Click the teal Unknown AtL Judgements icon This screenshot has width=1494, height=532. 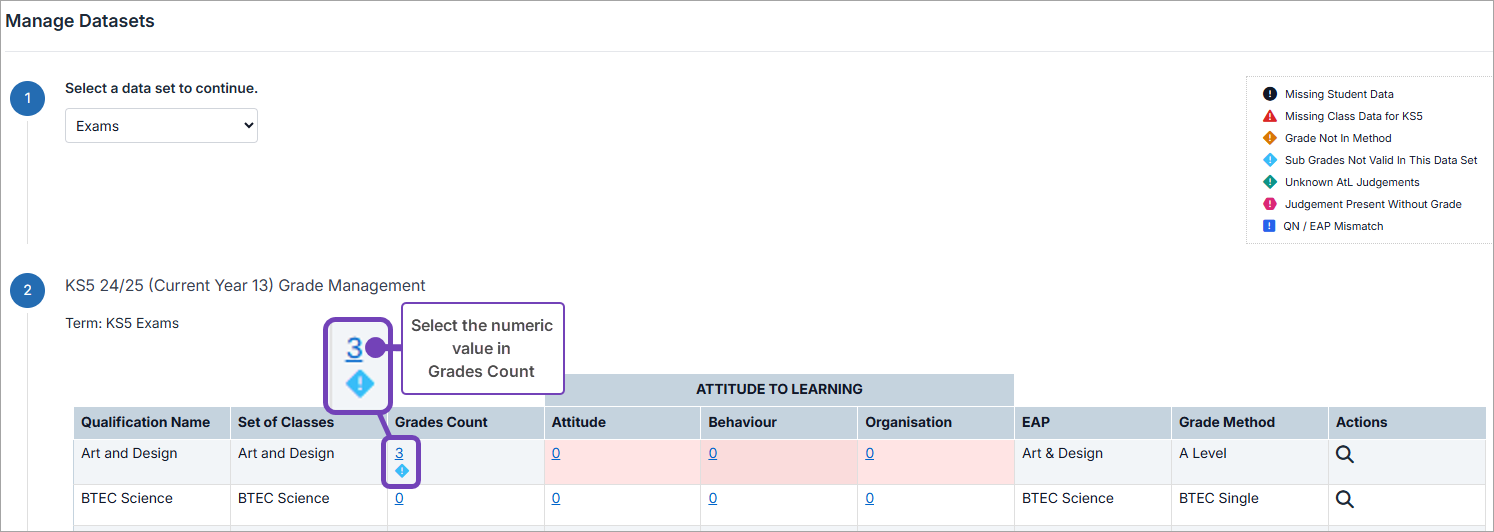click(x=1270, y=182)
